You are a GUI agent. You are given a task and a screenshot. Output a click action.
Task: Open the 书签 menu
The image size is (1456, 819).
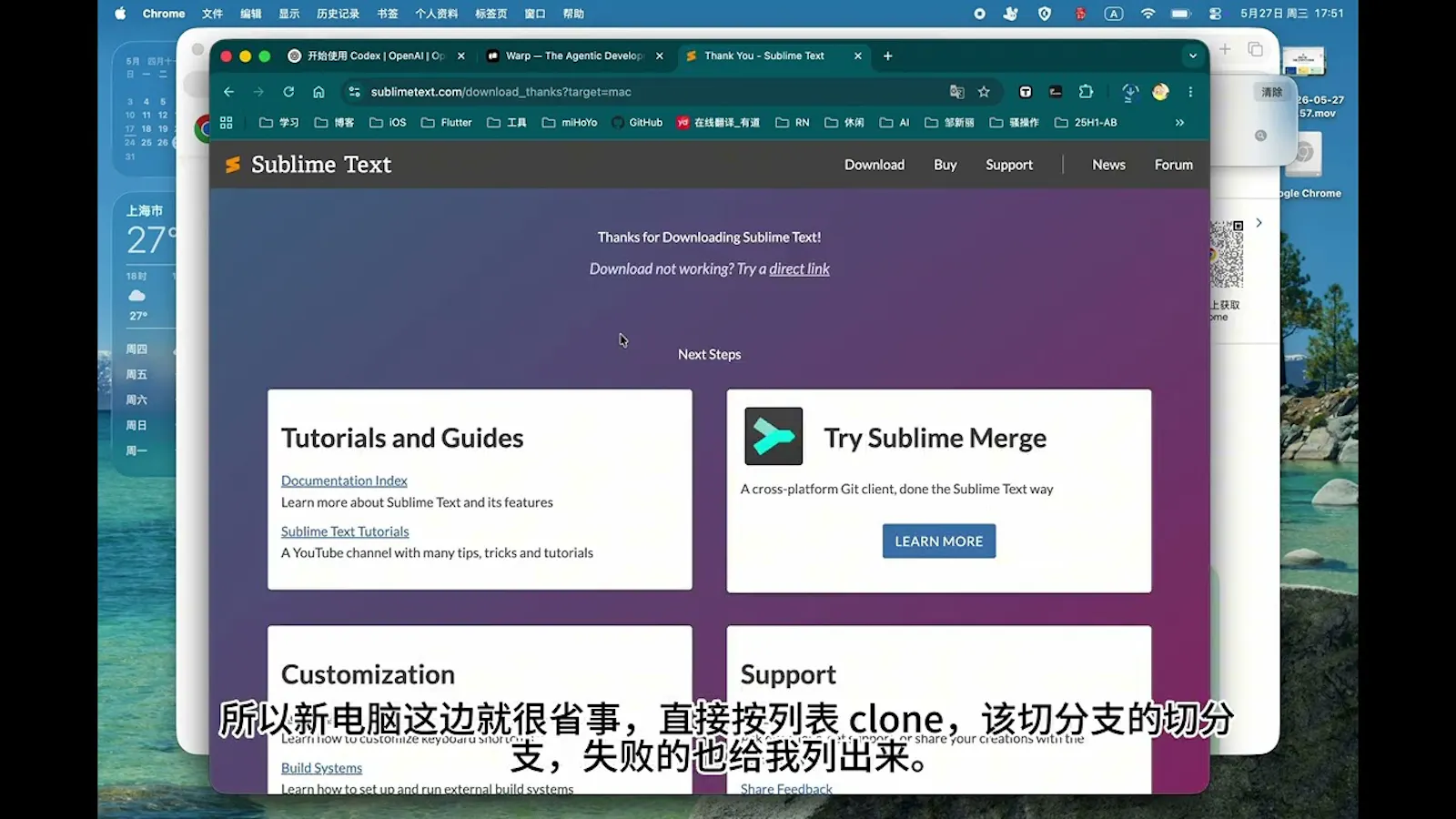[x=388, y=14]
